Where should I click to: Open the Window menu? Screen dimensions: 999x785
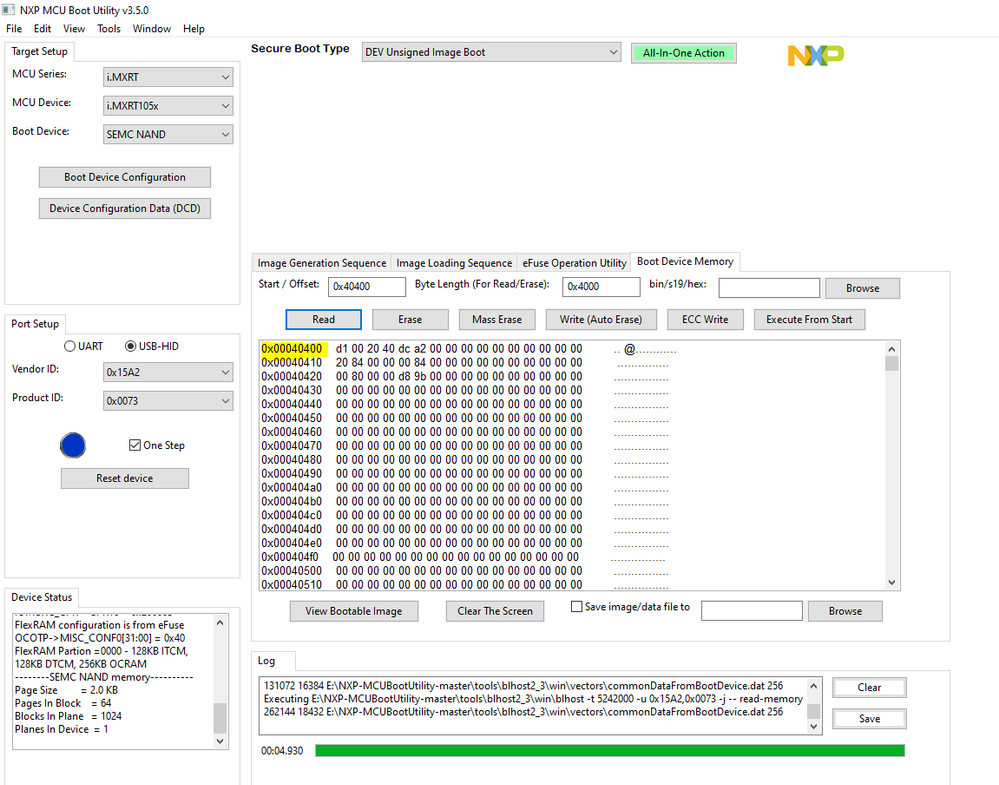point(152,29)
